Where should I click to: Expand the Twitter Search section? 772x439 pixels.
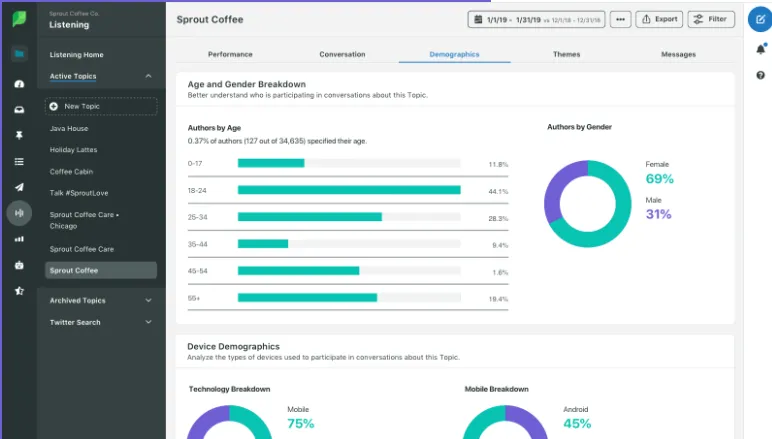pos(148,322)
